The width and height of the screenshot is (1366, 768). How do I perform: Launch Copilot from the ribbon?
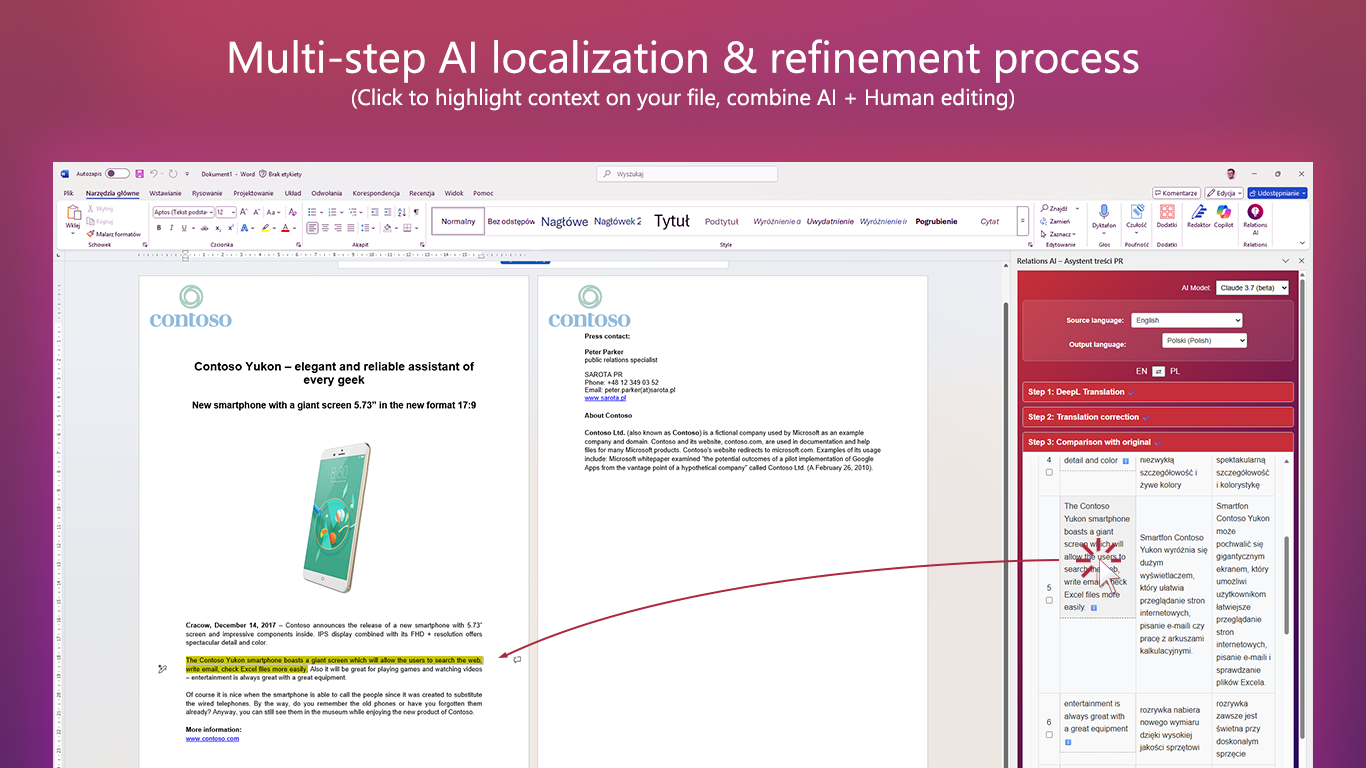(x=1224, y=216)
